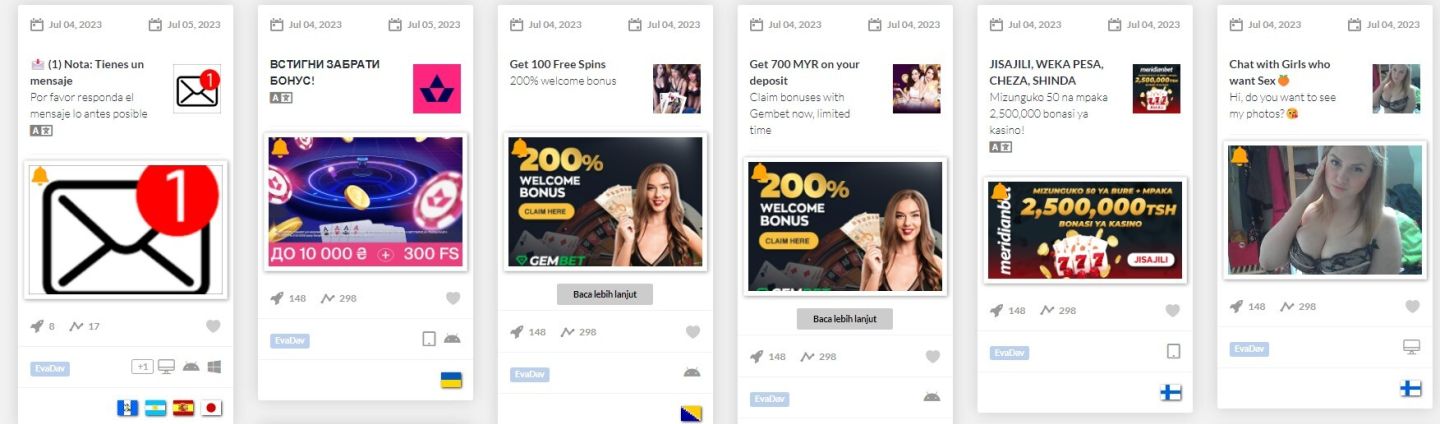This screenshot has height=424, width=1440.
Task: Click translate icon under ВСТИГНИ ЗАБРАТИ БОНУС title
Action: [x=280, y=97]
